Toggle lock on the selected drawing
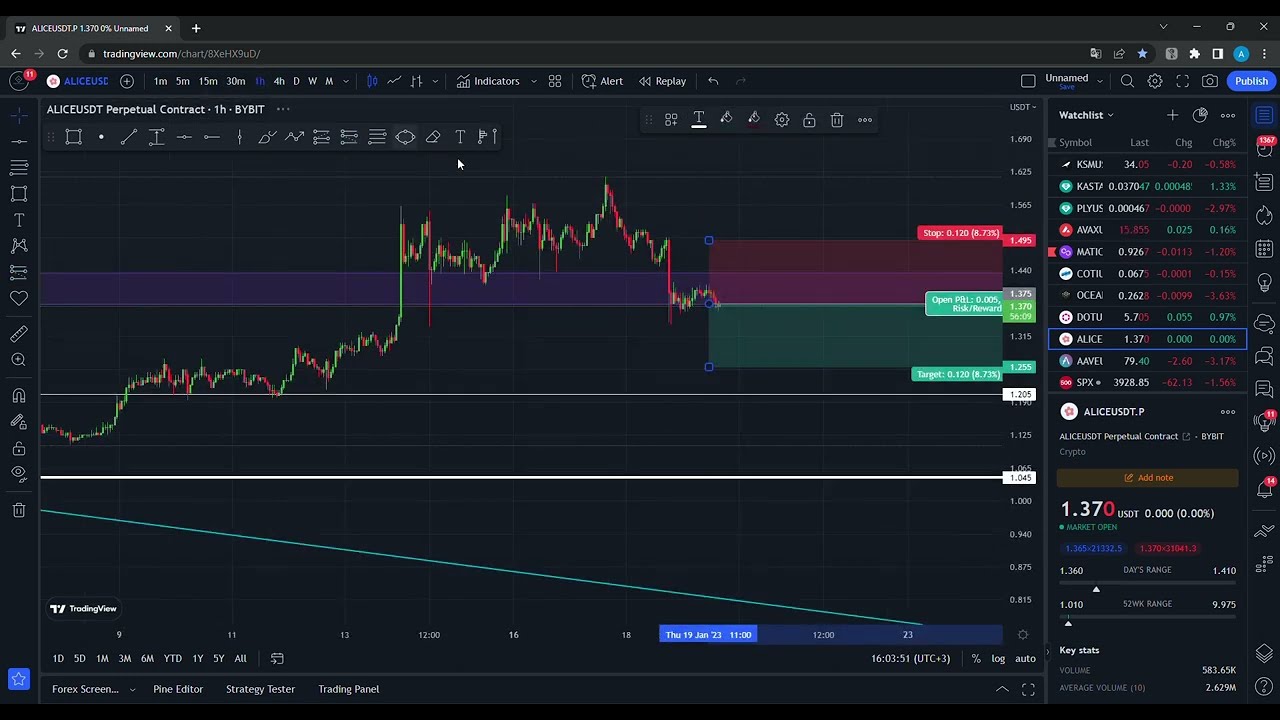This screenshot has width=1280, height=720. click(809, 120)
